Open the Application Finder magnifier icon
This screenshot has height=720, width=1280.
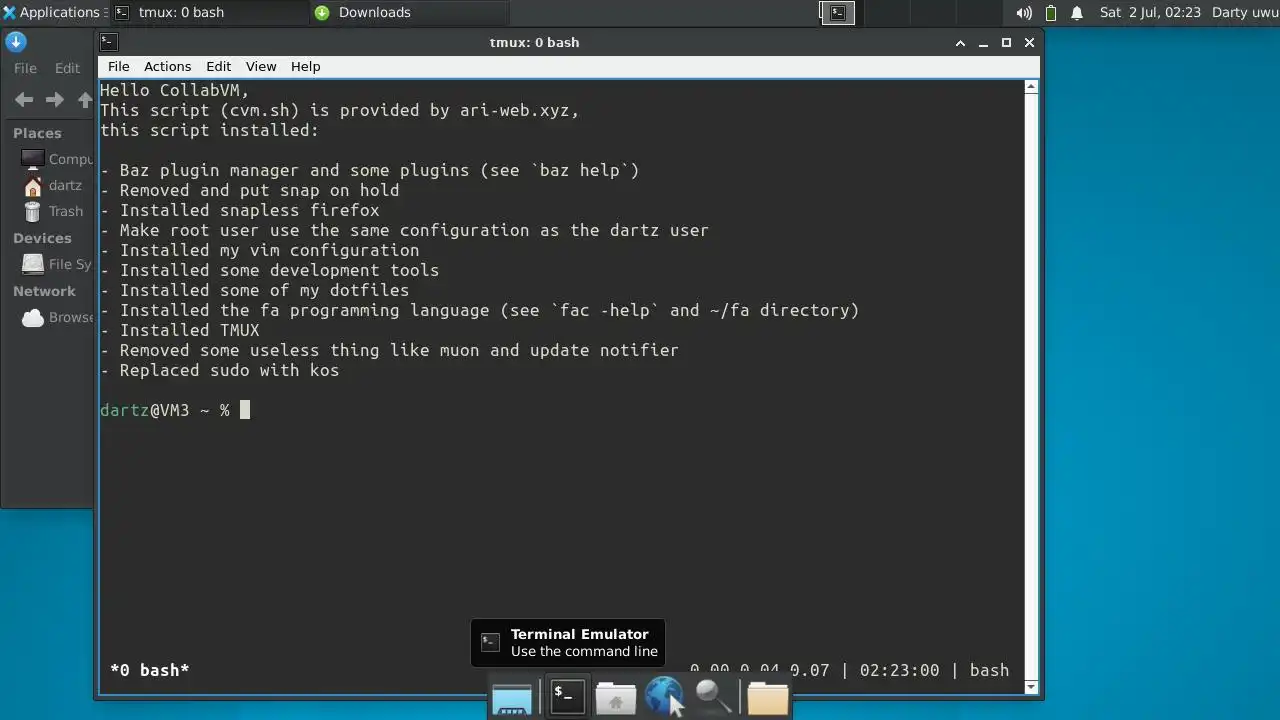point(714,697)
